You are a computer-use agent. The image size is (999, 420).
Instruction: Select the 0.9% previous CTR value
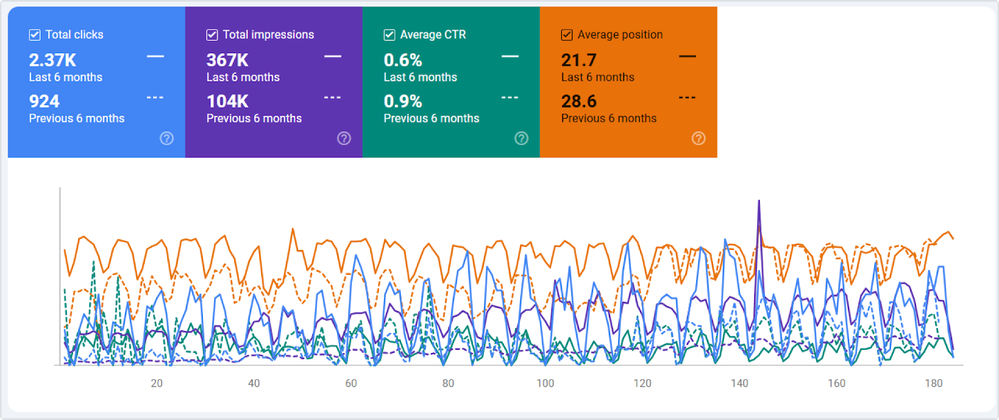[x=403, y=101]
